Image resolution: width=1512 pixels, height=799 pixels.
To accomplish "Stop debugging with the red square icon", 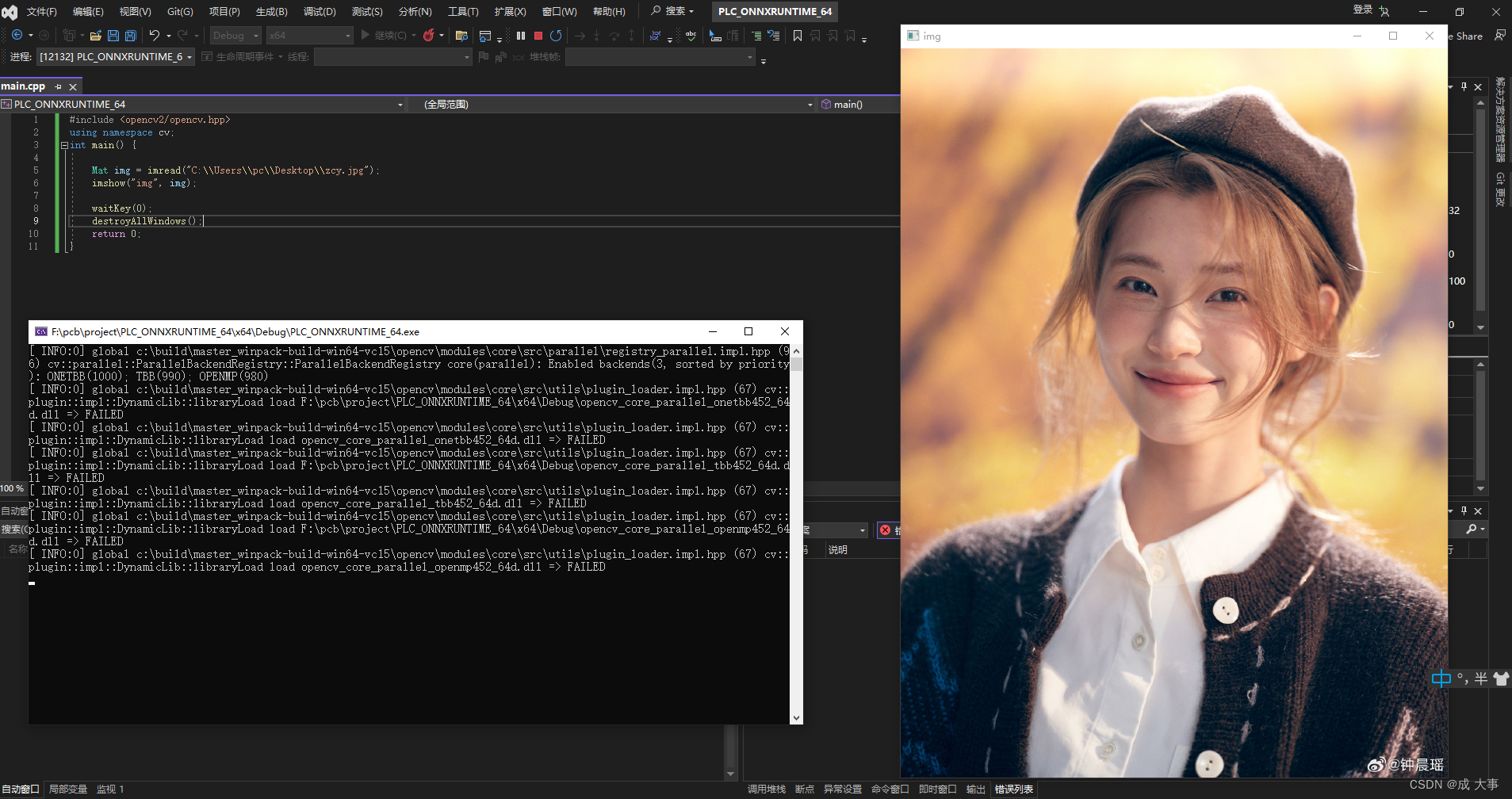I will (539, 35).
